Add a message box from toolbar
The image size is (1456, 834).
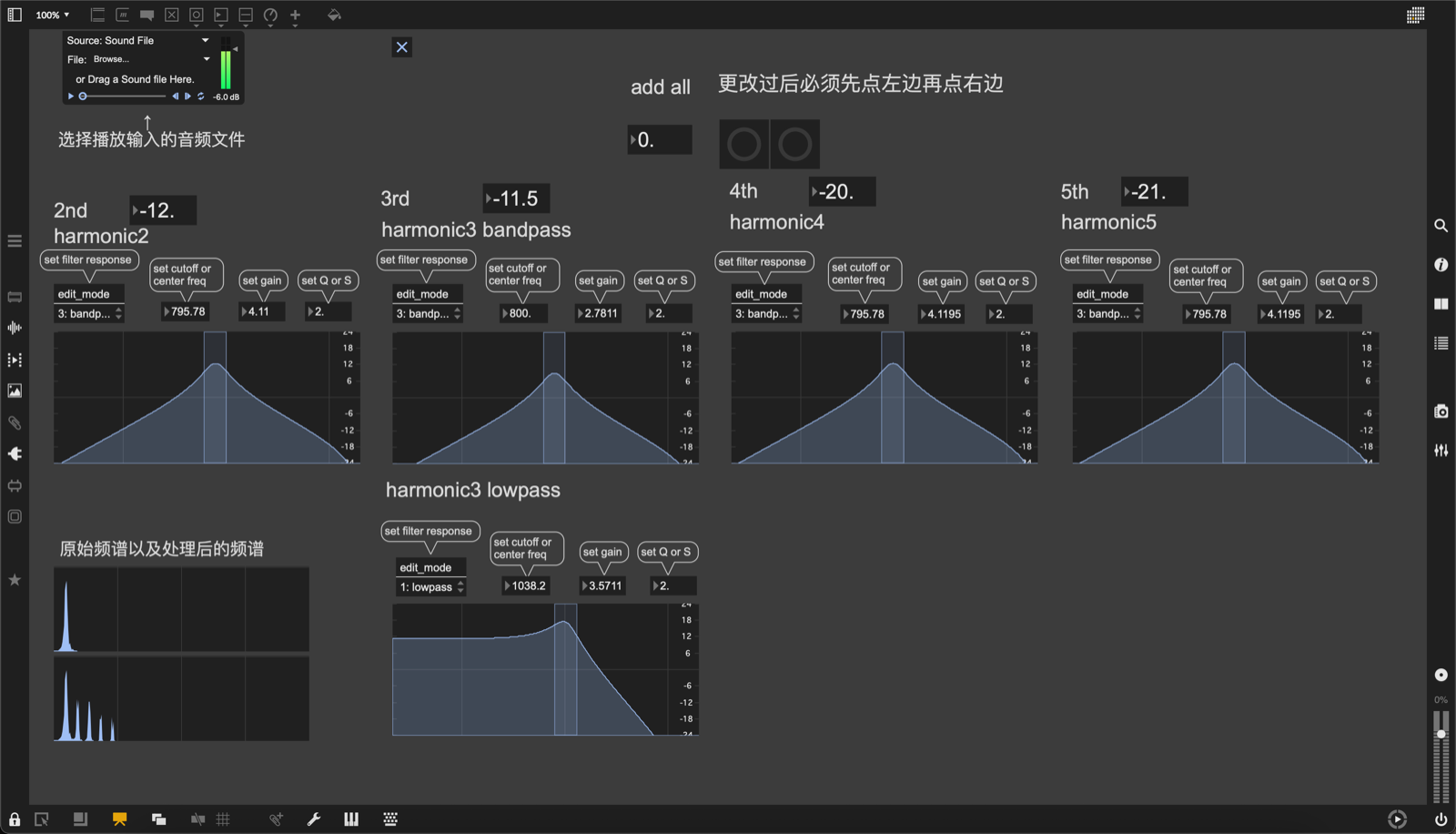coord(122,15)
